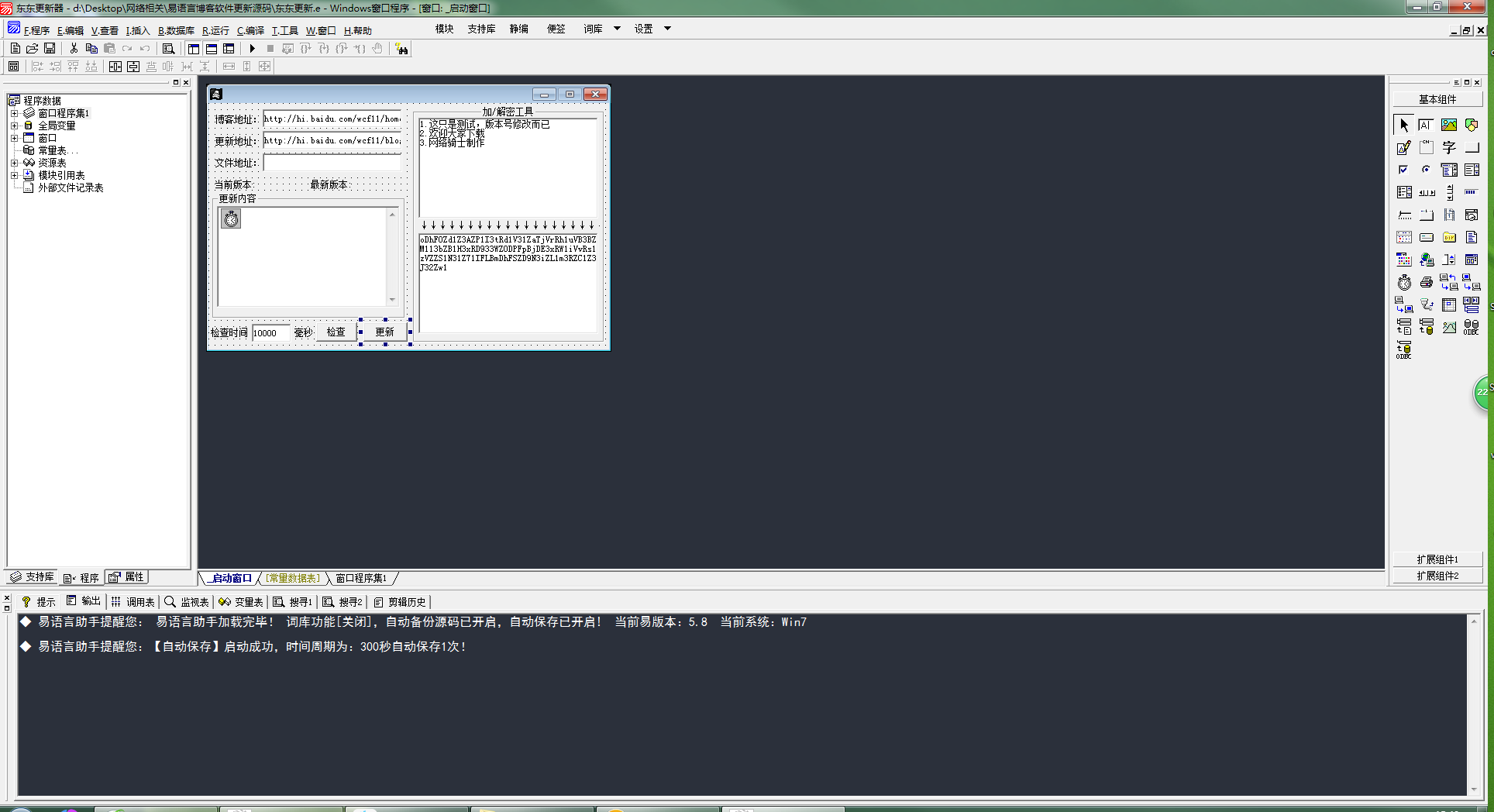This screenshot has width=1494, height=812.
Task: Select the timer component on the form
Action: (x=231, y=219)
